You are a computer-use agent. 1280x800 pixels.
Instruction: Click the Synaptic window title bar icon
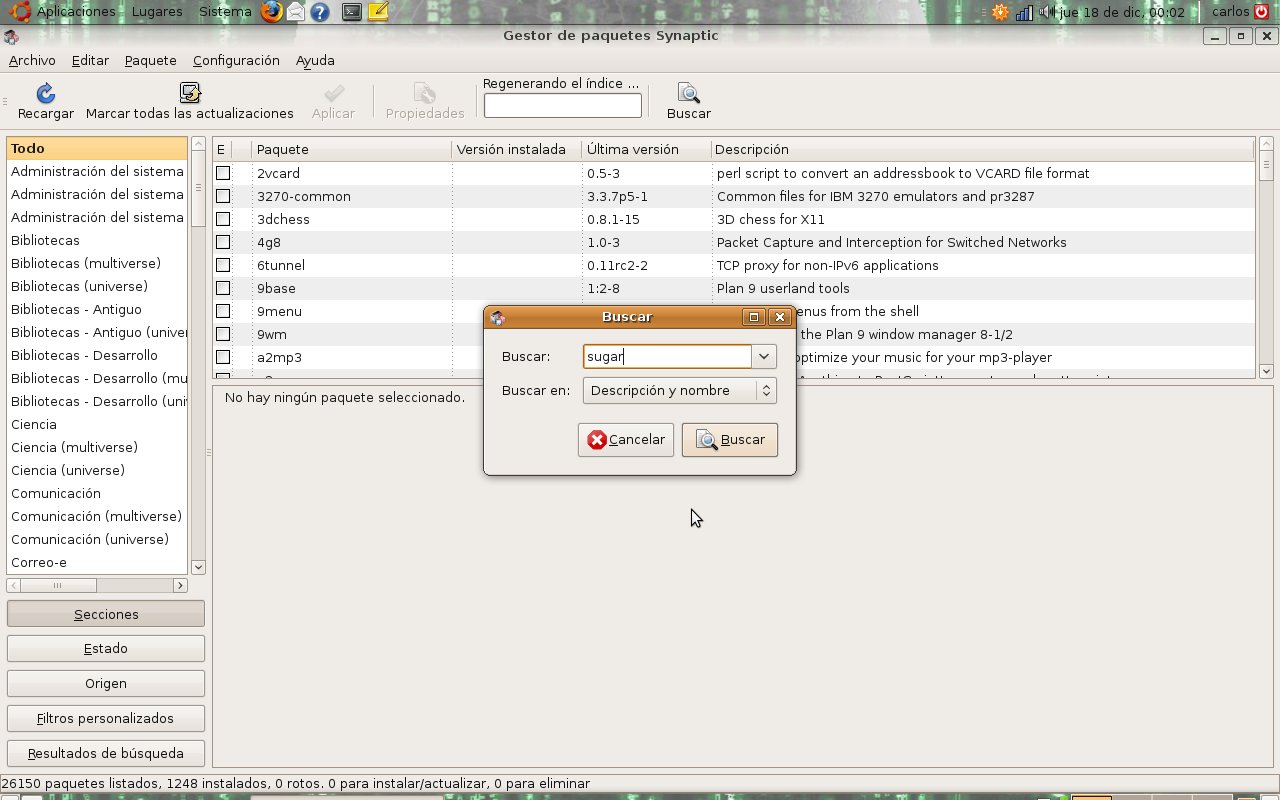coord(11,37)
